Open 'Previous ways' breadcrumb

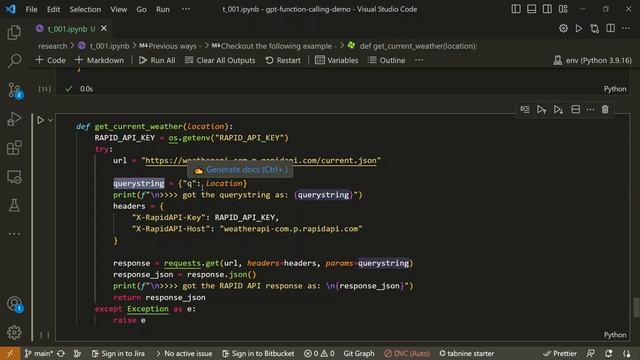[171, 46]
